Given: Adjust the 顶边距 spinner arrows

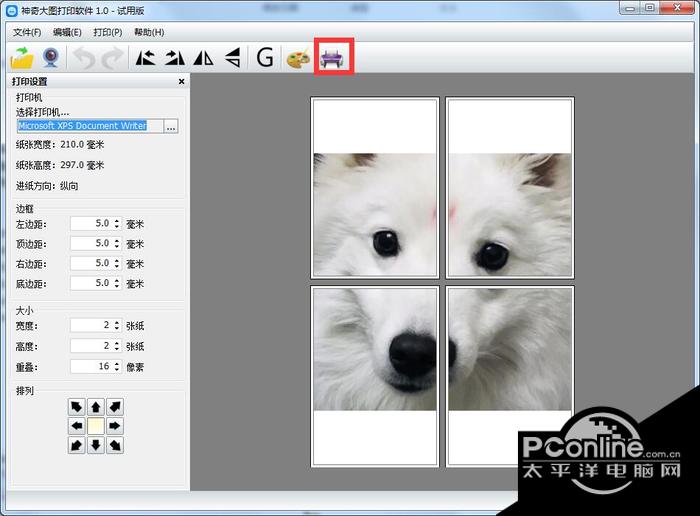Looking at the screenshot, I should tap(117, 243).
